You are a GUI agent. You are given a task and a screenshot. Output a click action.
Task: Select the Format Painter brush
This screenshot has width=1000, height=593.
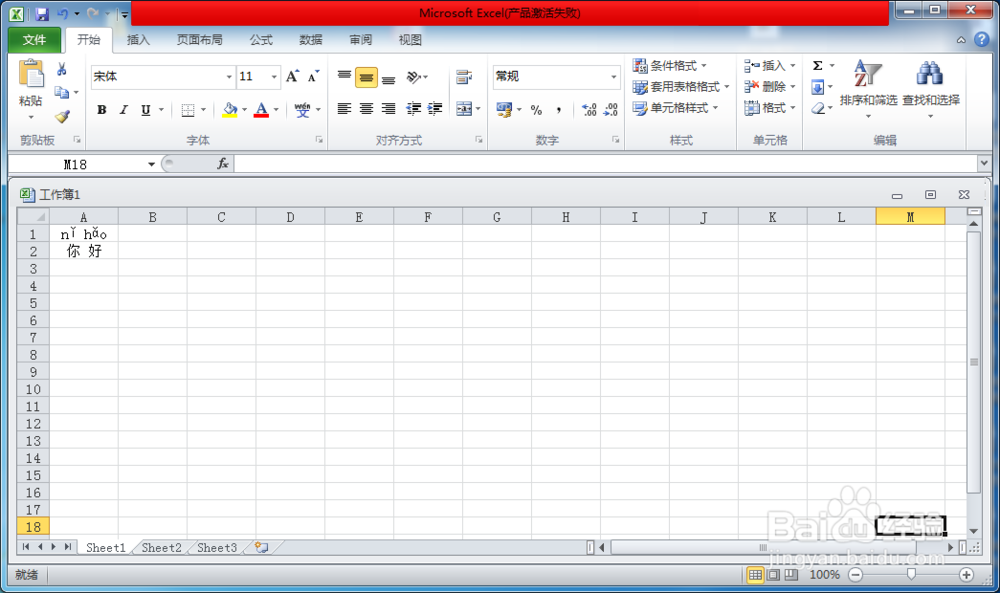pyautogui.click(x=62, y=116)
